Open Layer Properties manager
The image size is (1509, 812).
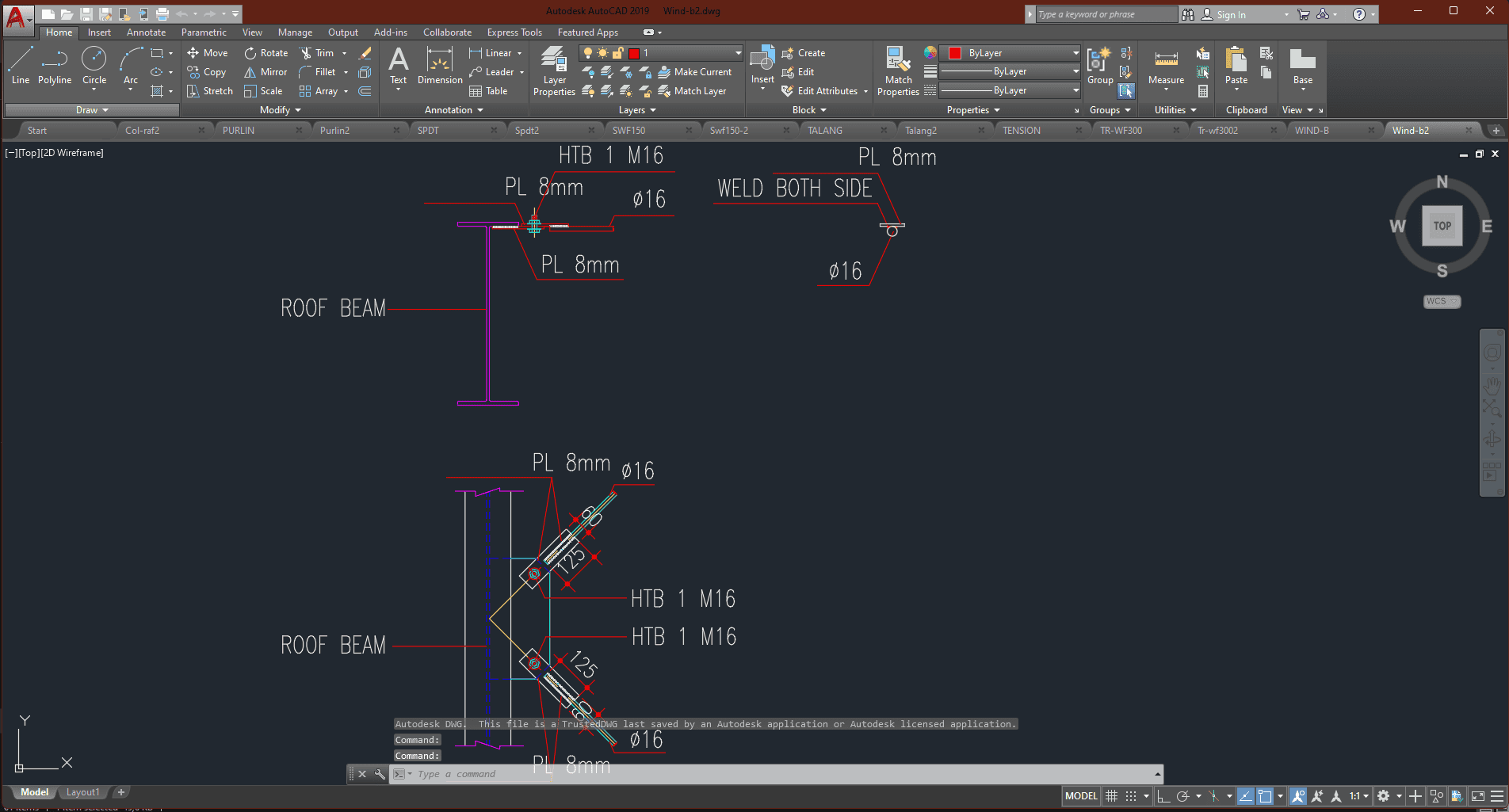tap(554, 71)
